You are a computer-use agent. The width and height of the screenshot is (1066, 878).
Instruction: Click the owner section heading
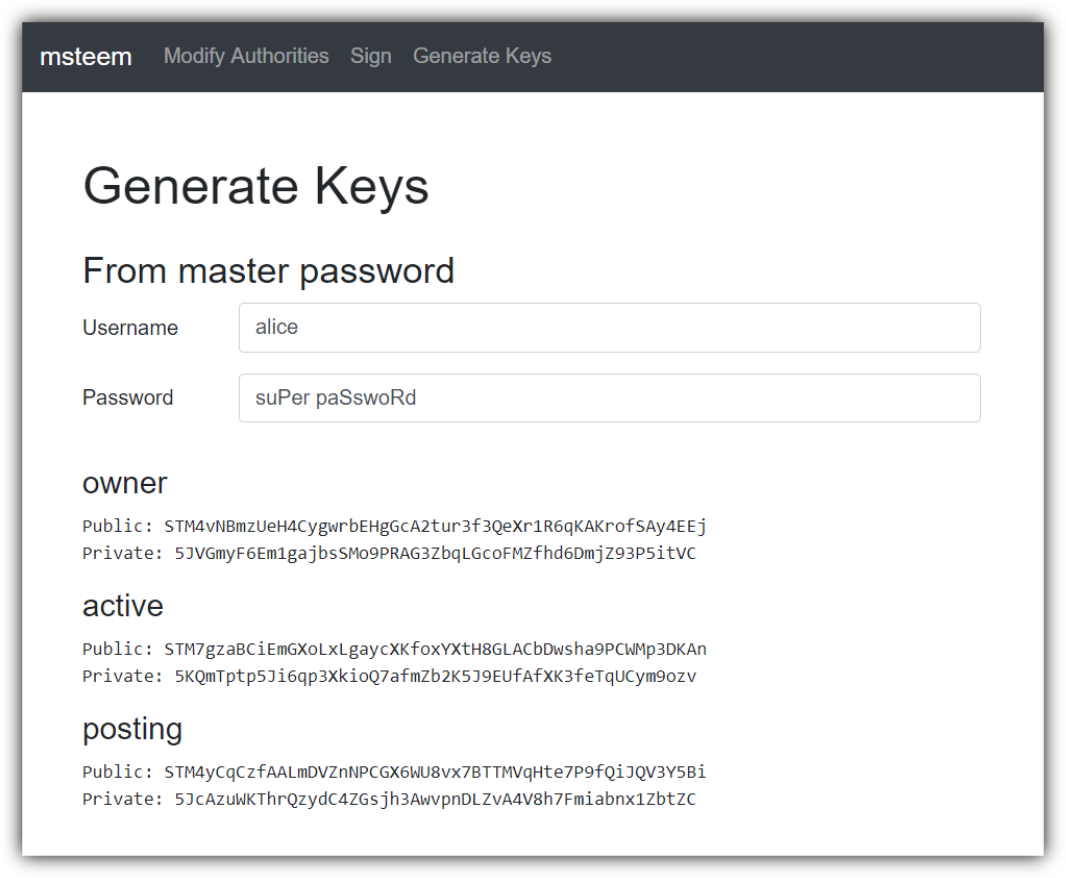coord(125,483)
